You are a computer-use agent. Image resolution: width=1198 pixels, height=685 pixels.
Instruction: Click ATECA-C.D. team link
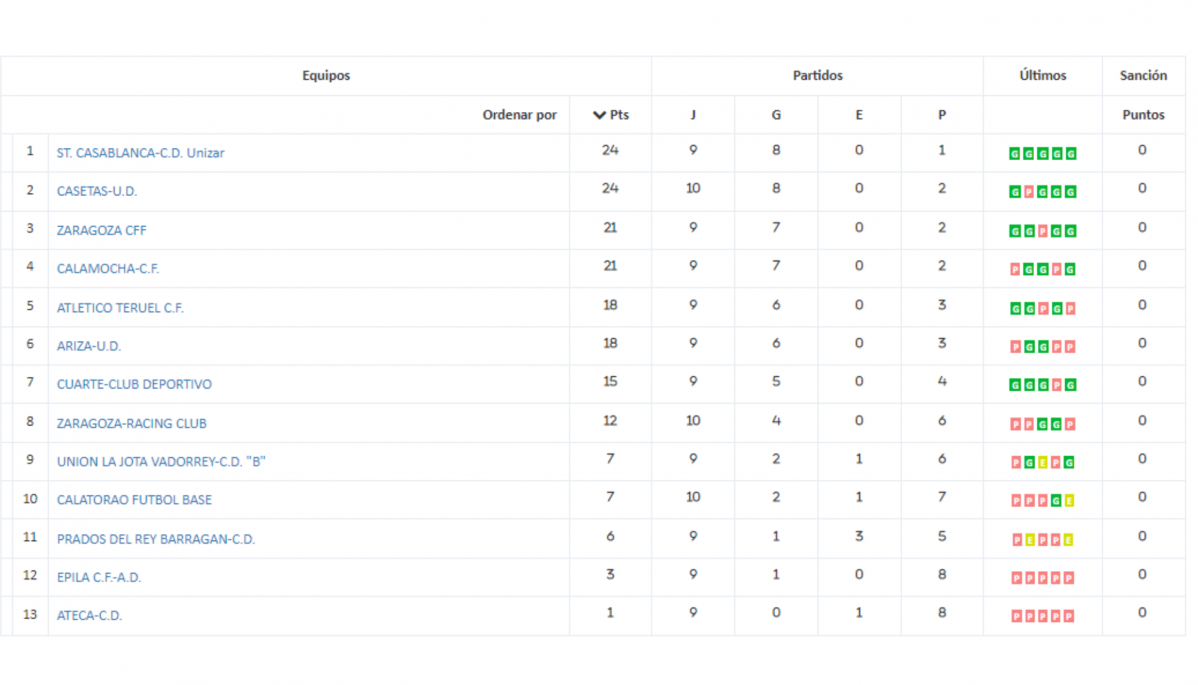(89, 616)
